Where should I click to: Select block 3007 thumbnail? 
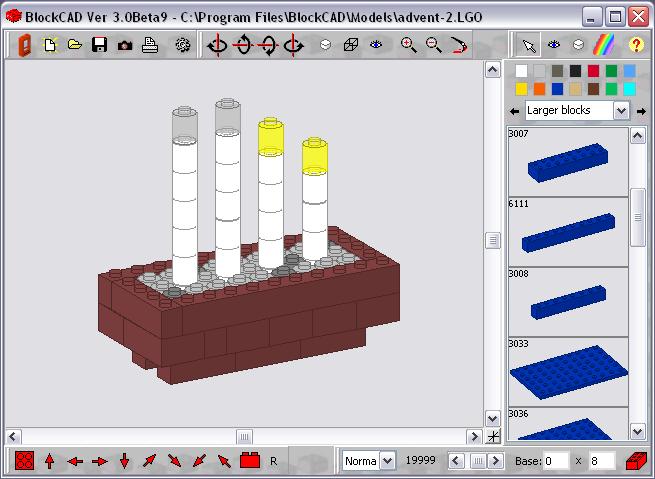point(568,162)
